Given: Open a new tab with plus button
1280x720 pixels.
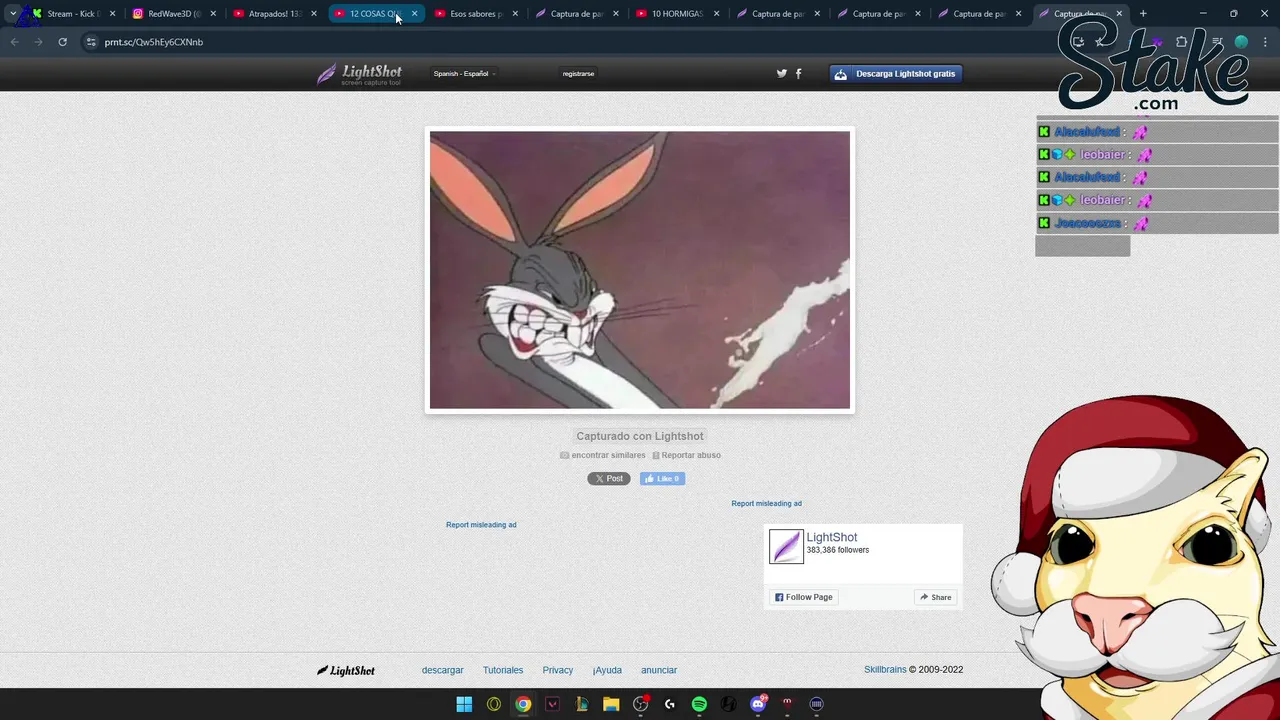Looking at the screenshot, I should [x=1143, y=14].
